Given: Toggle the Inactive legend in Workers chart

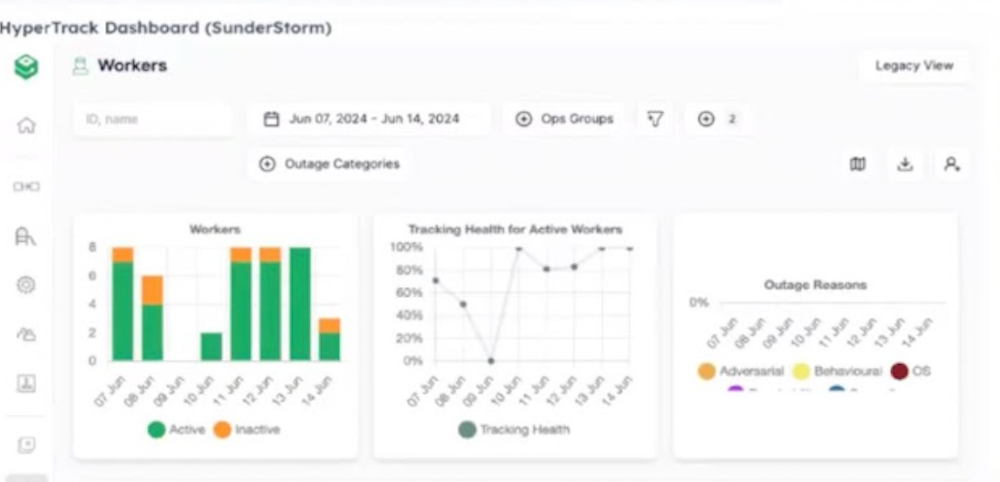Looking at the screenshot, I should pos(246,430).
